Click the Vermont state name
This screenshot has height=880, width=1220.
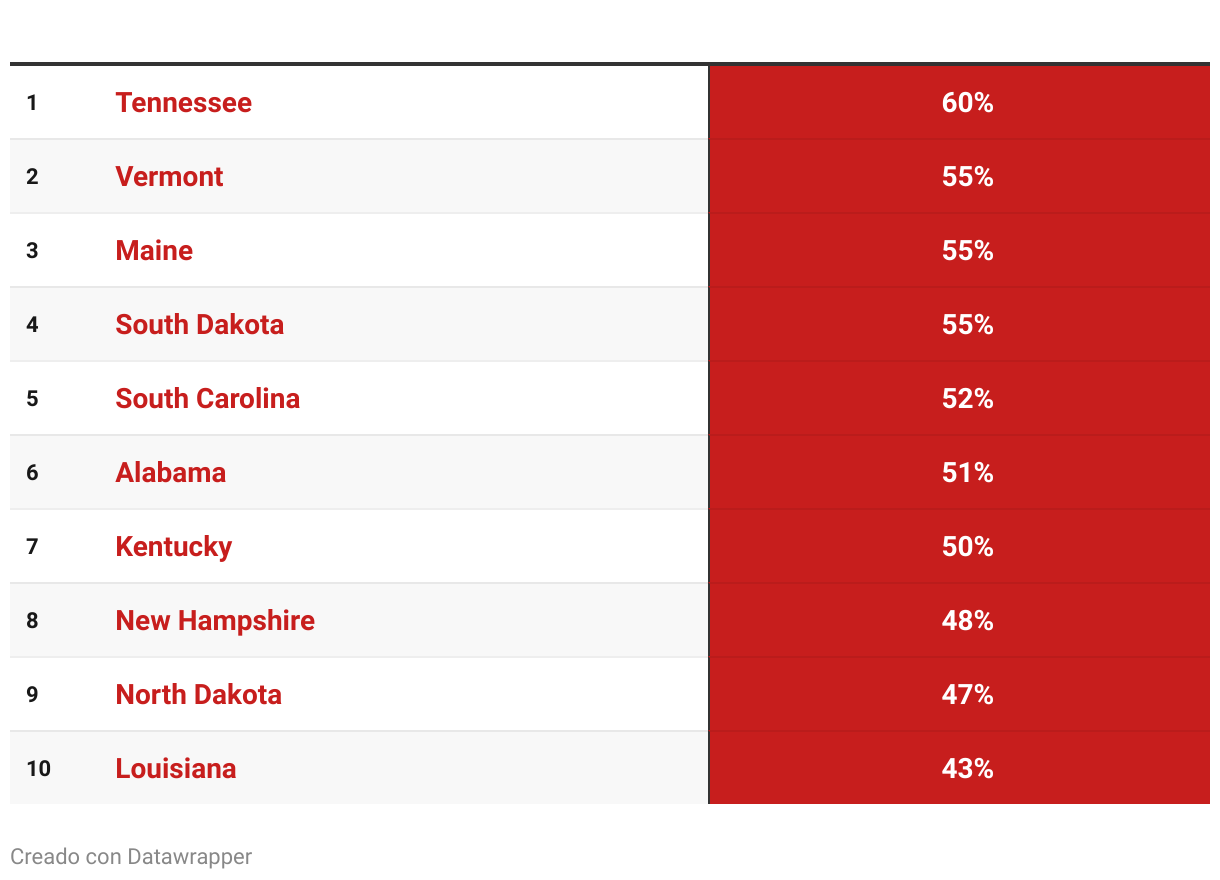click(169, 177)
